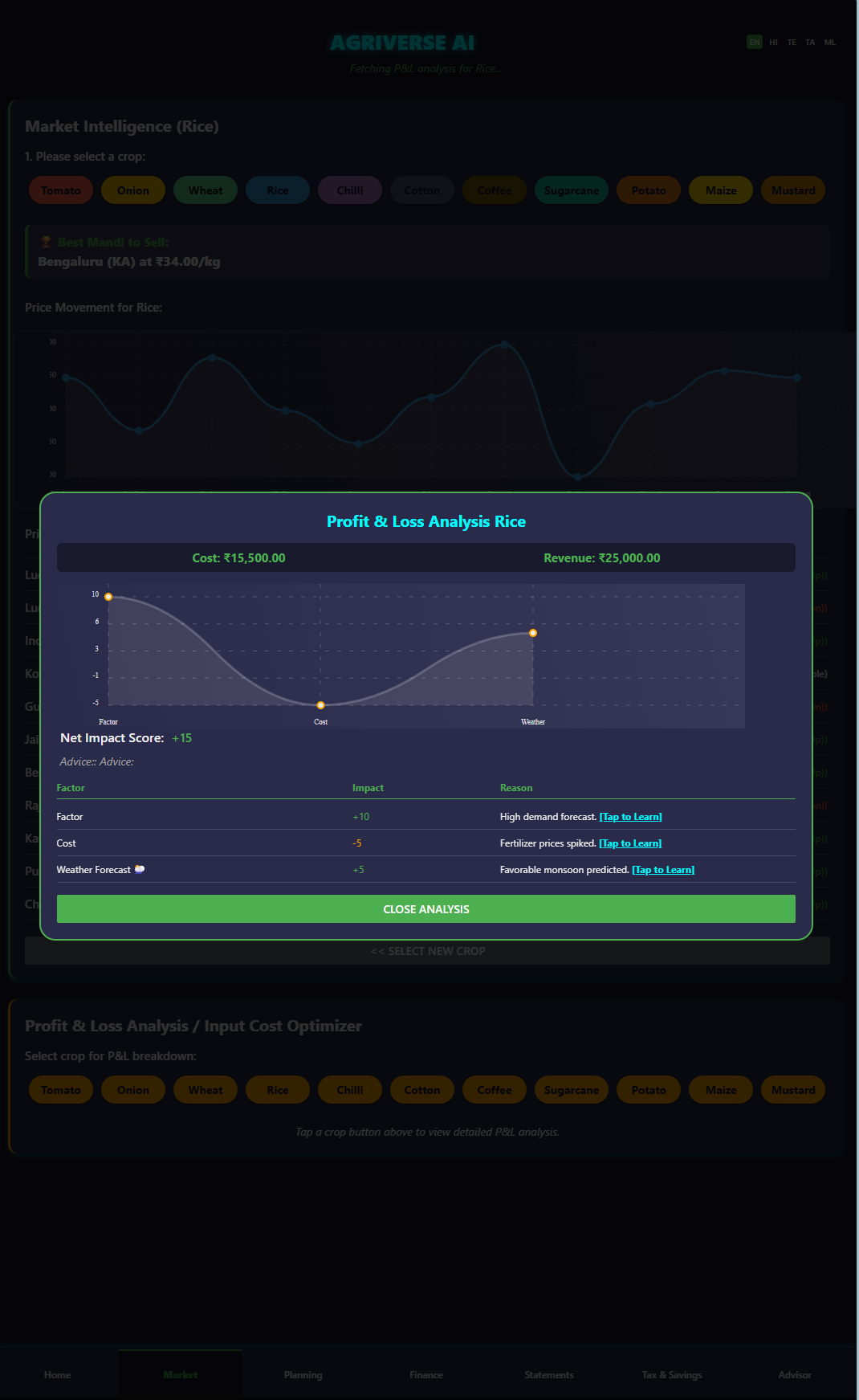Choose Maize in Input Cost Optimizer section
The width and height of the screenshot is (859, 1400).
(721, 1090)
